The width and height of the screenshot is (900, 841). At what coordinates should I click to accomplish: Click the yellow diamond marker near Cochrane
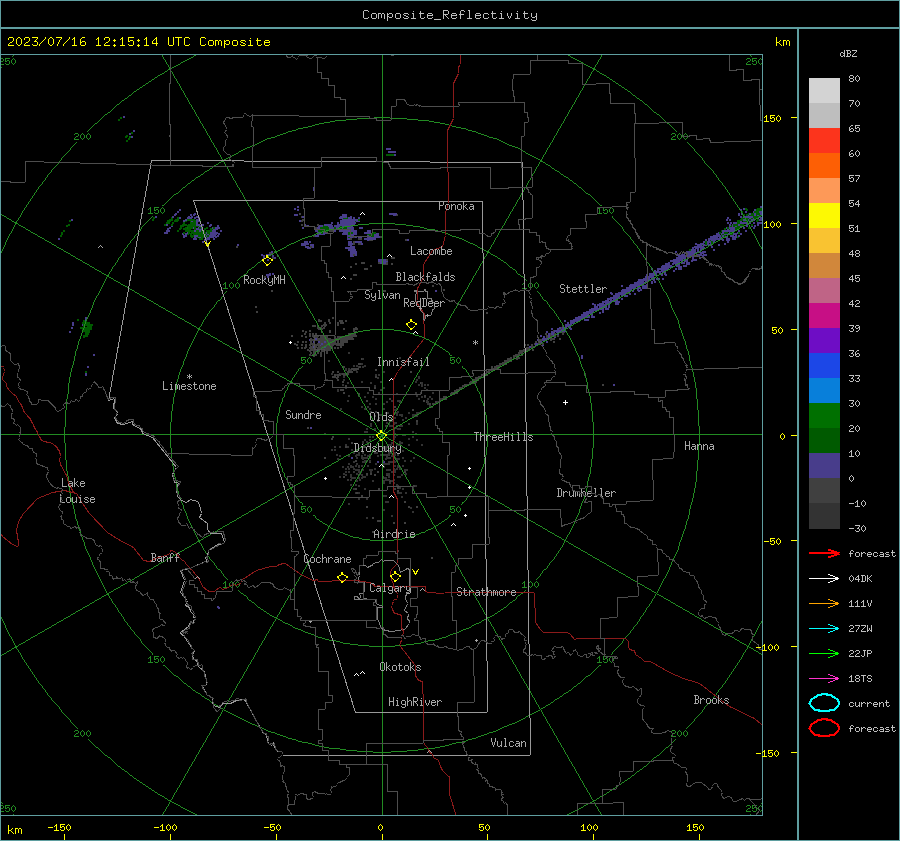343,578
